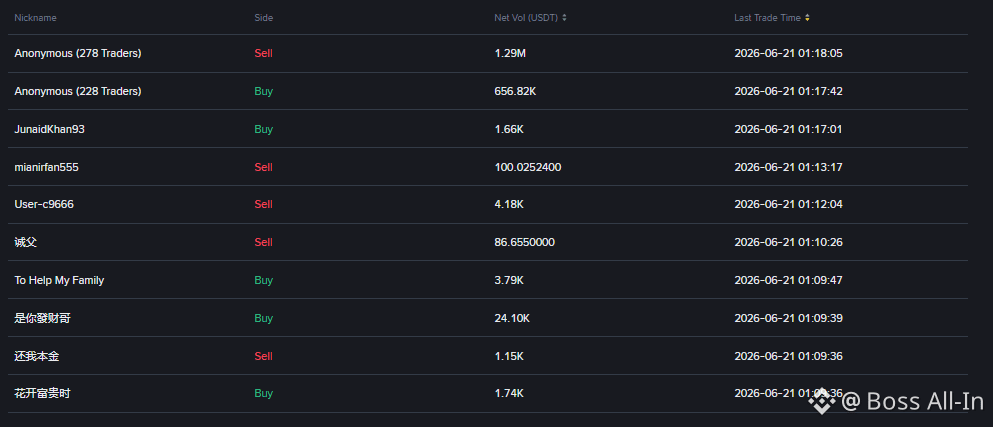Screen dimensions: 993x427
Task: Sort by Net Vol (USDT) arrows icon
Action: click(x=564, y=18)
